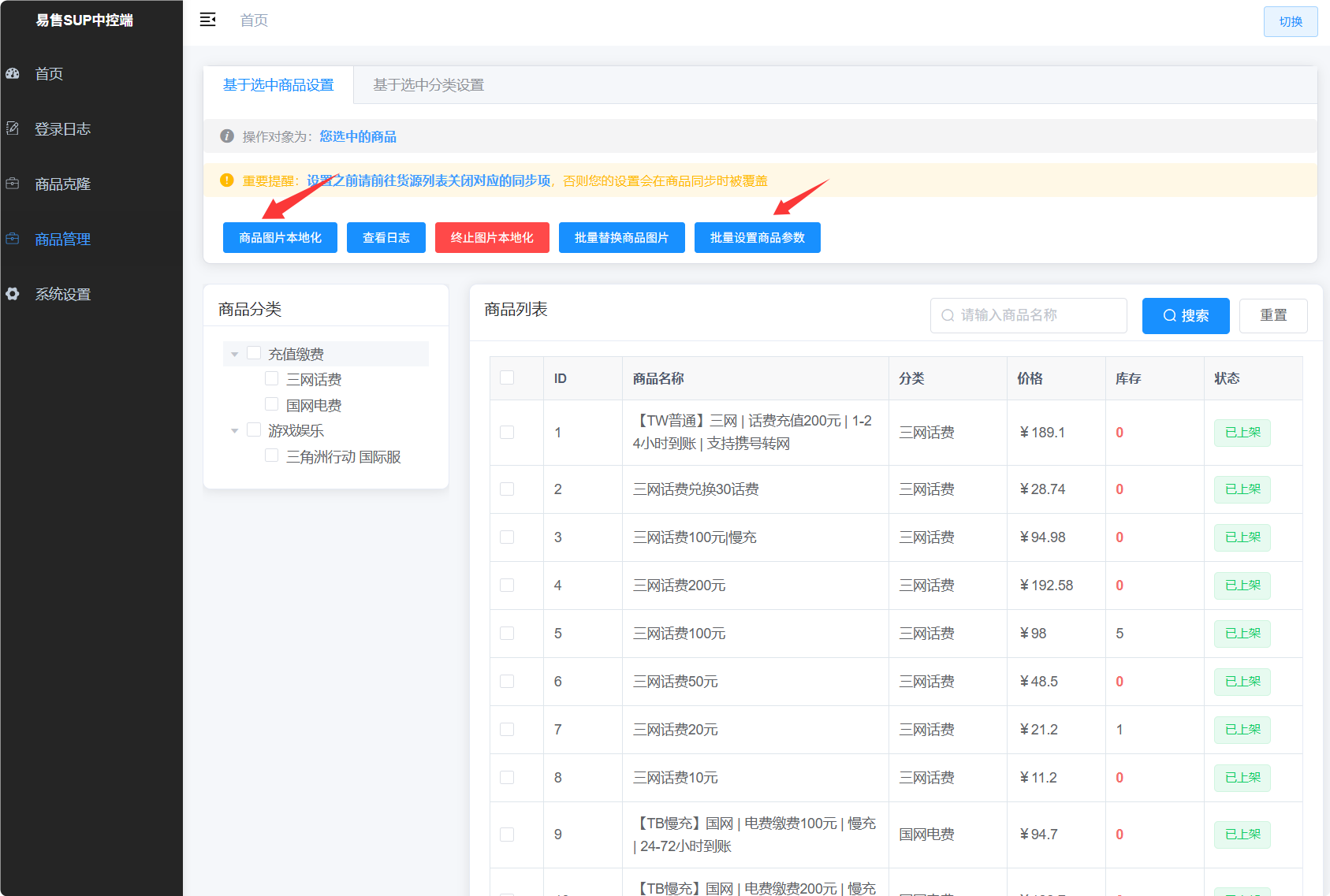Open 商品管理 in the sidebar menu
This screenshot has height=896, width=1330.
pyautogui.click(x=63, y=239)
